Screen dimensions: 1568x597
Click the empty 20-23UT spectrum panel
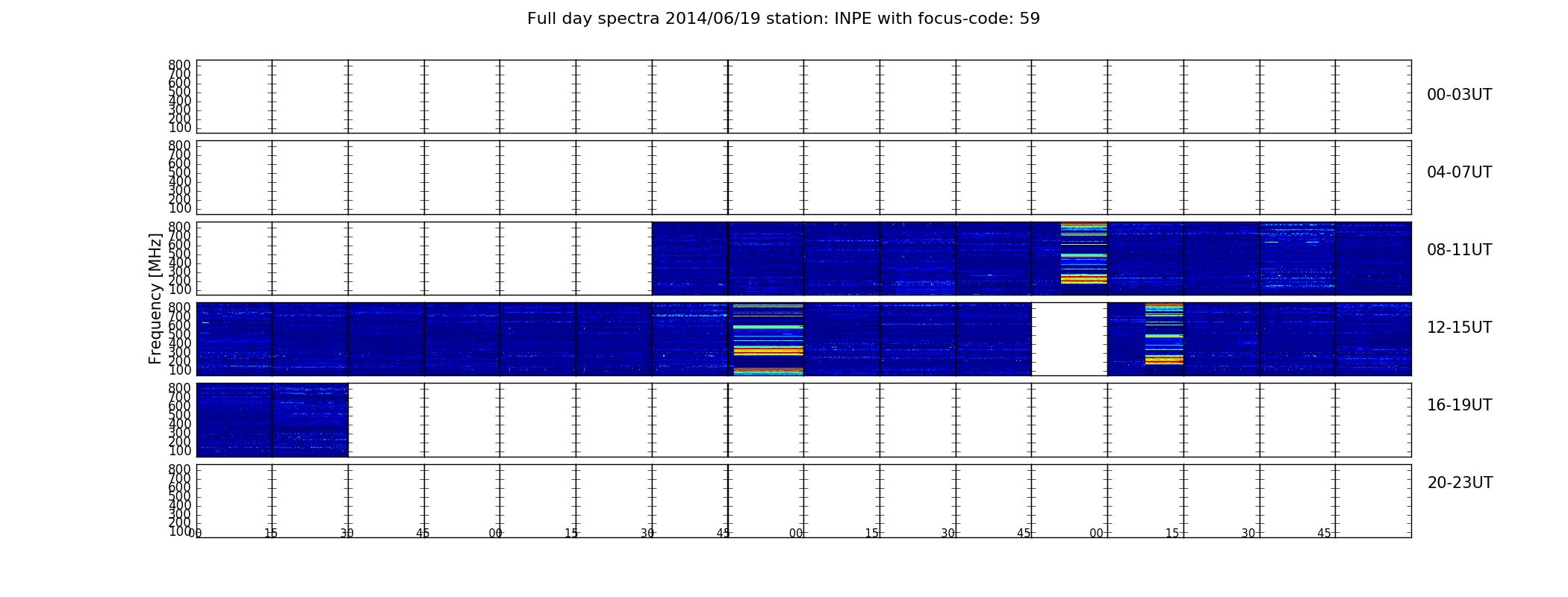pyautogui.click(x=803, y=501)
